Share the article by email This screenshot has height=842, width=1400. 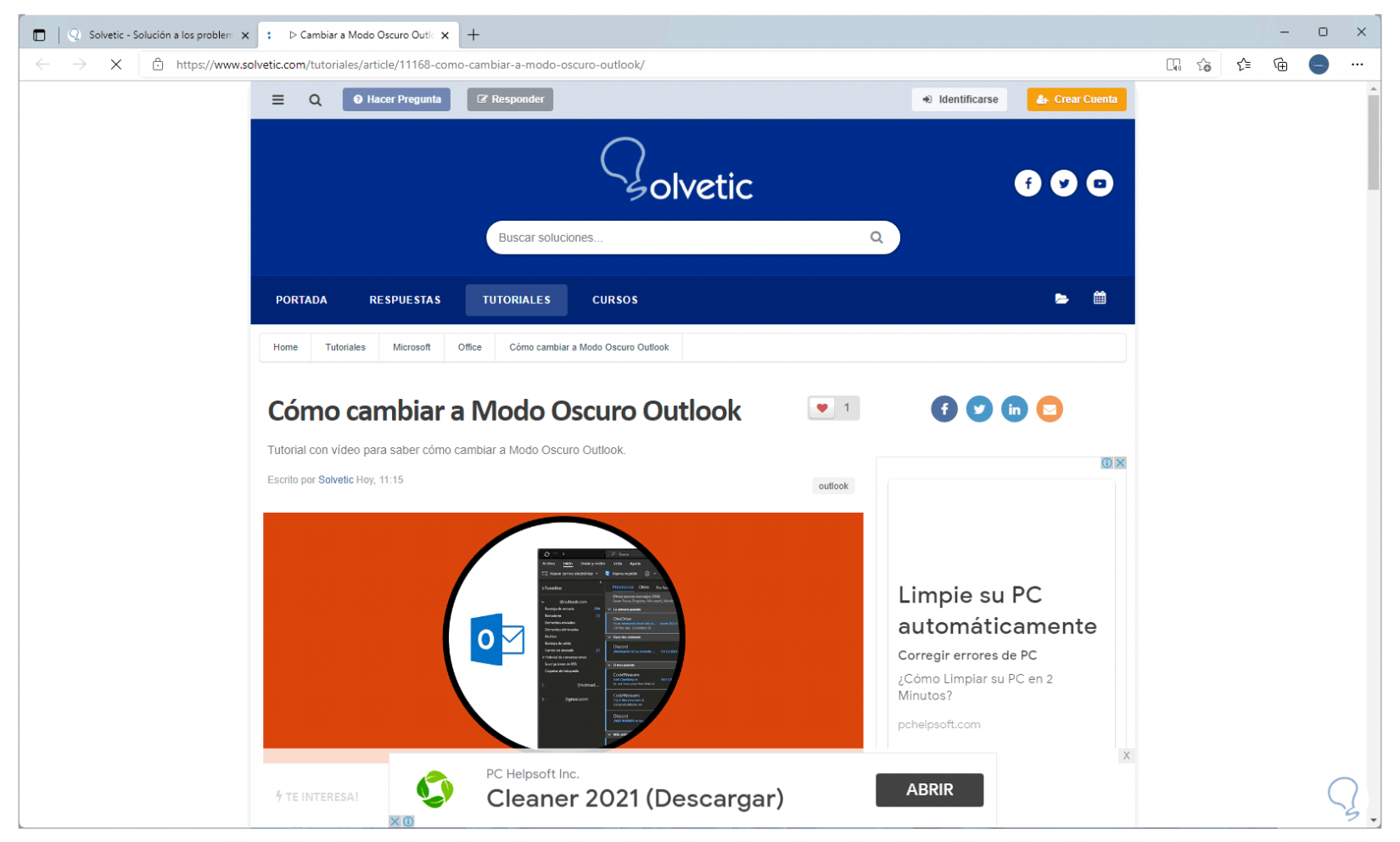click(1050, 409)
